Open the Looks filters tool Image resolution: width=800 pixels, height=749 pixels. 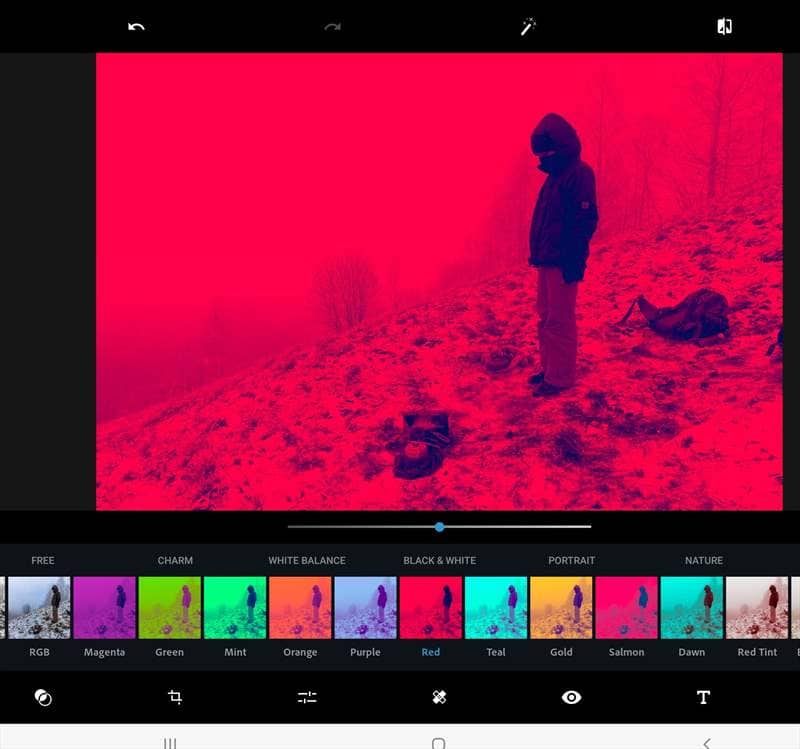(x=43, y=697)
